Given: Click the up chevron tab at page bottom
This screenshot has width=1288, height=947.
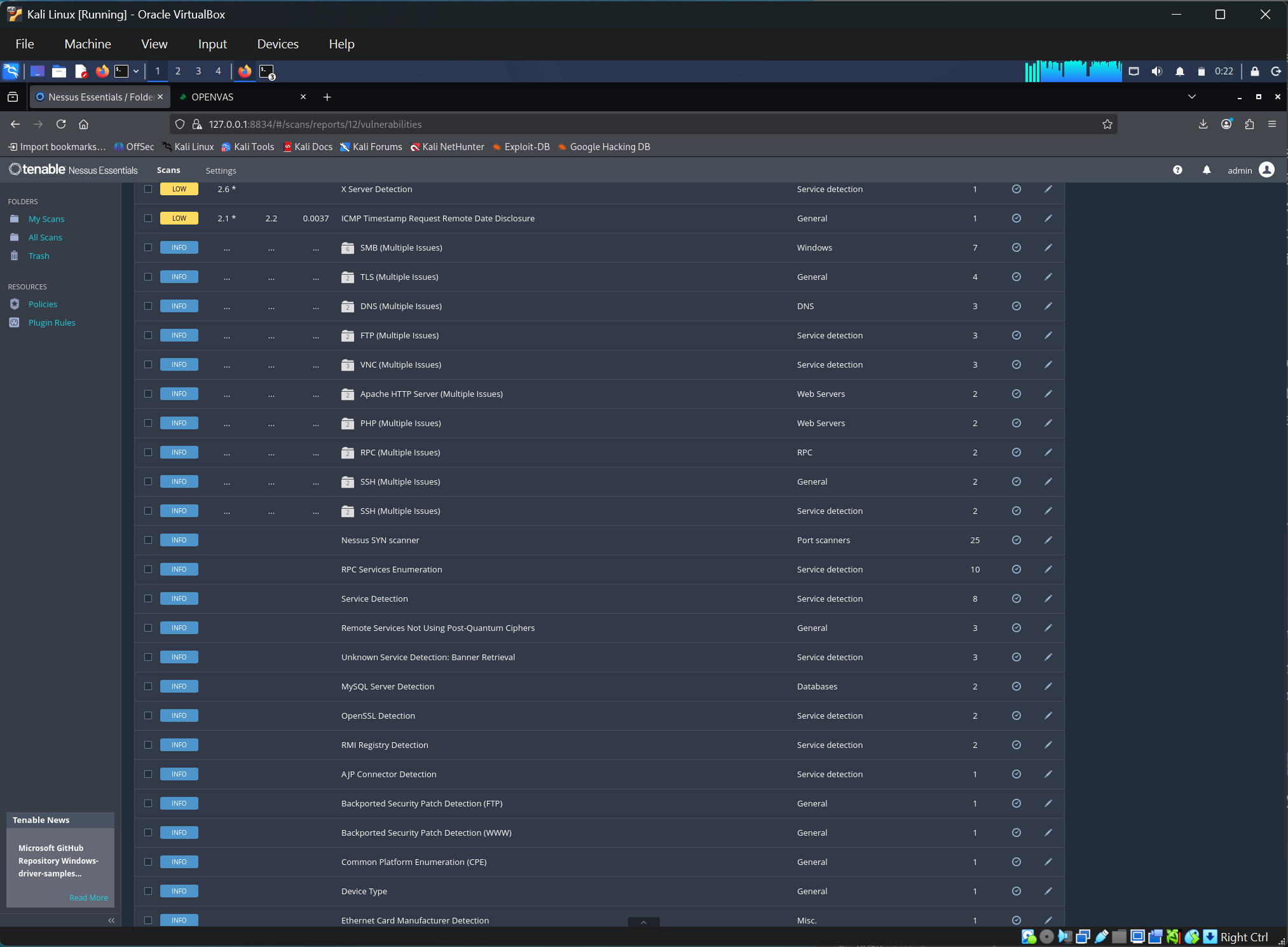Looking at the screenshot, I should (643, 922).
